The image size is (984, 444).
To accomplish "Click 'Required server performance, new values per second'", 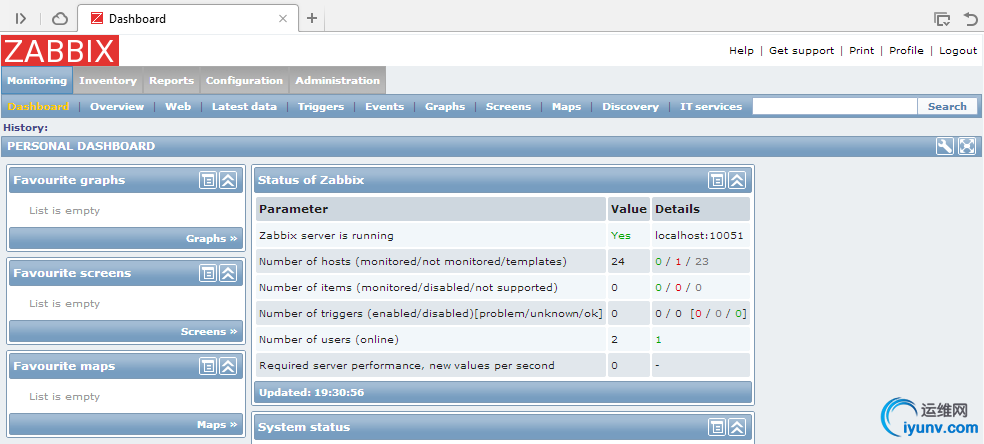I will pyautogui.click(x=407, y=366).
